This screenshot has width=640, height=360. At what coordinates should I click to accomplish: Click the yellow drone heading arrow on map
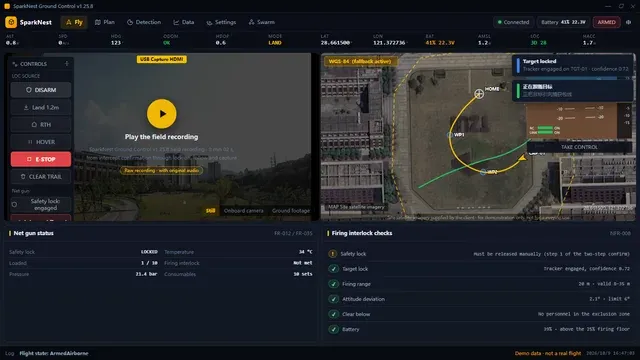pos(522,158)
